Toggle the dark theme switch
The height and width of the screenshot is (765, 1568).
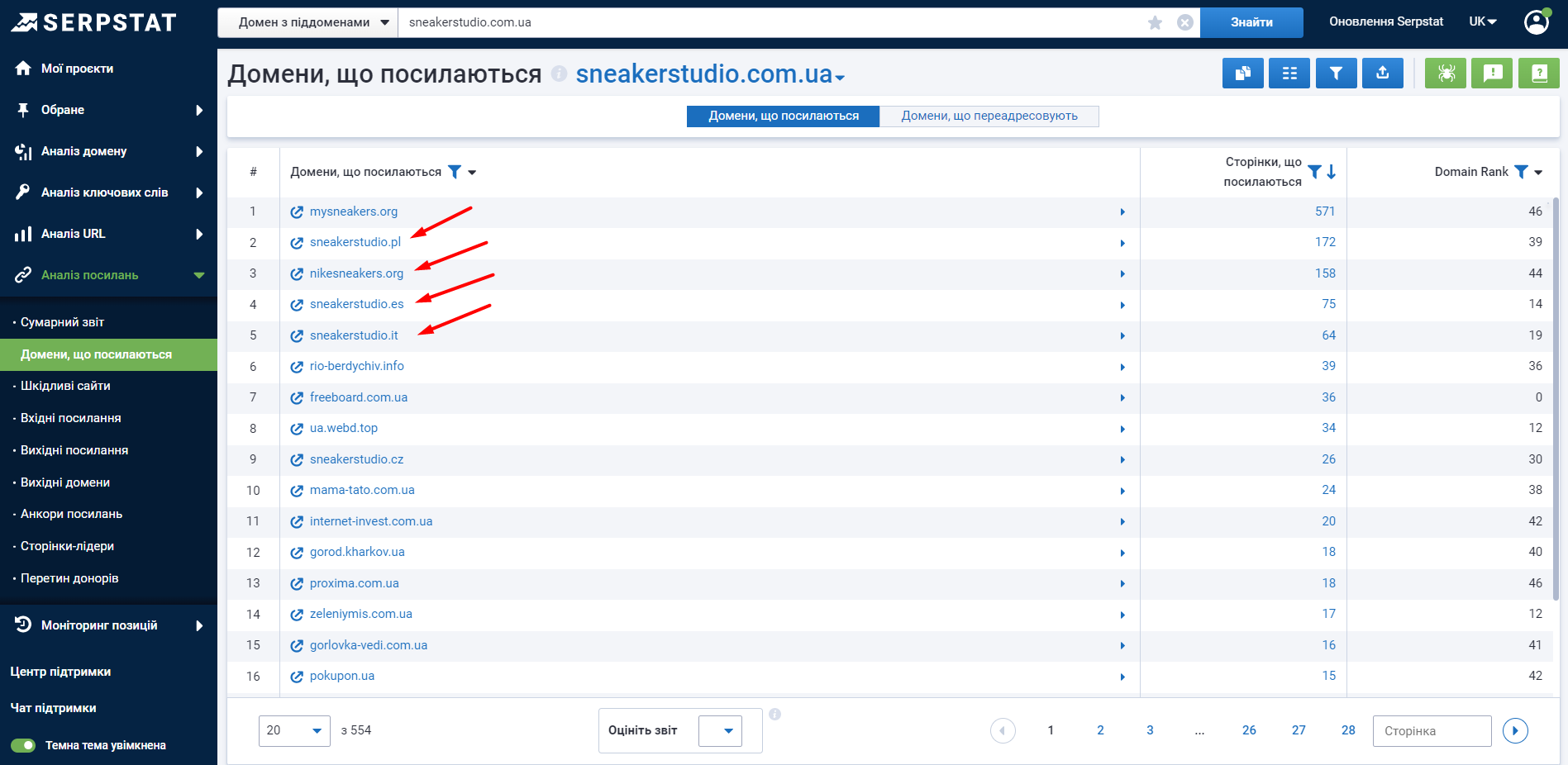pyautogui.click(x=24, y=745)
